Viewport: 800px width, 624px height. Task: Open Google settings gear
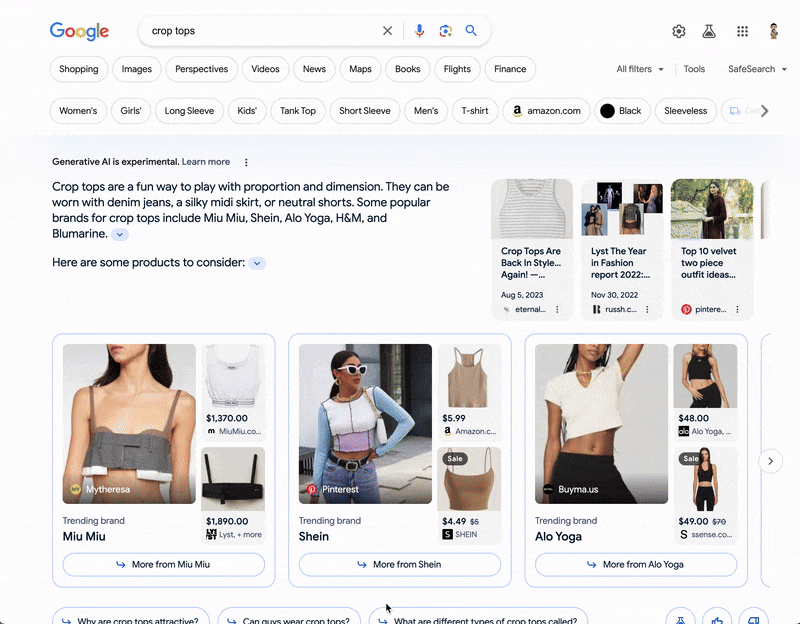(679, 32)
